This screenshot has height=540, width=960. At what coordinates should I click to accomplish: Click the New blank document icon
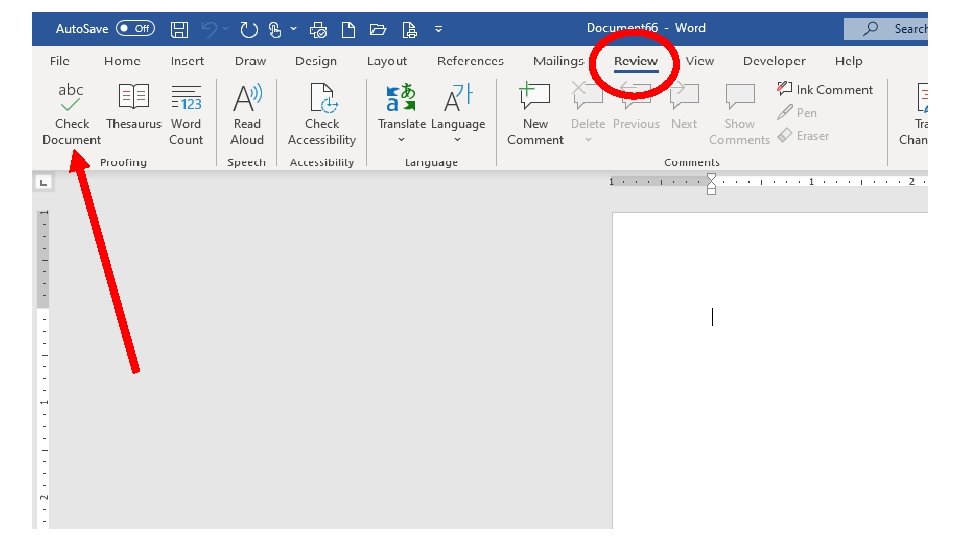pyautogui.click(x=348, y=29)
